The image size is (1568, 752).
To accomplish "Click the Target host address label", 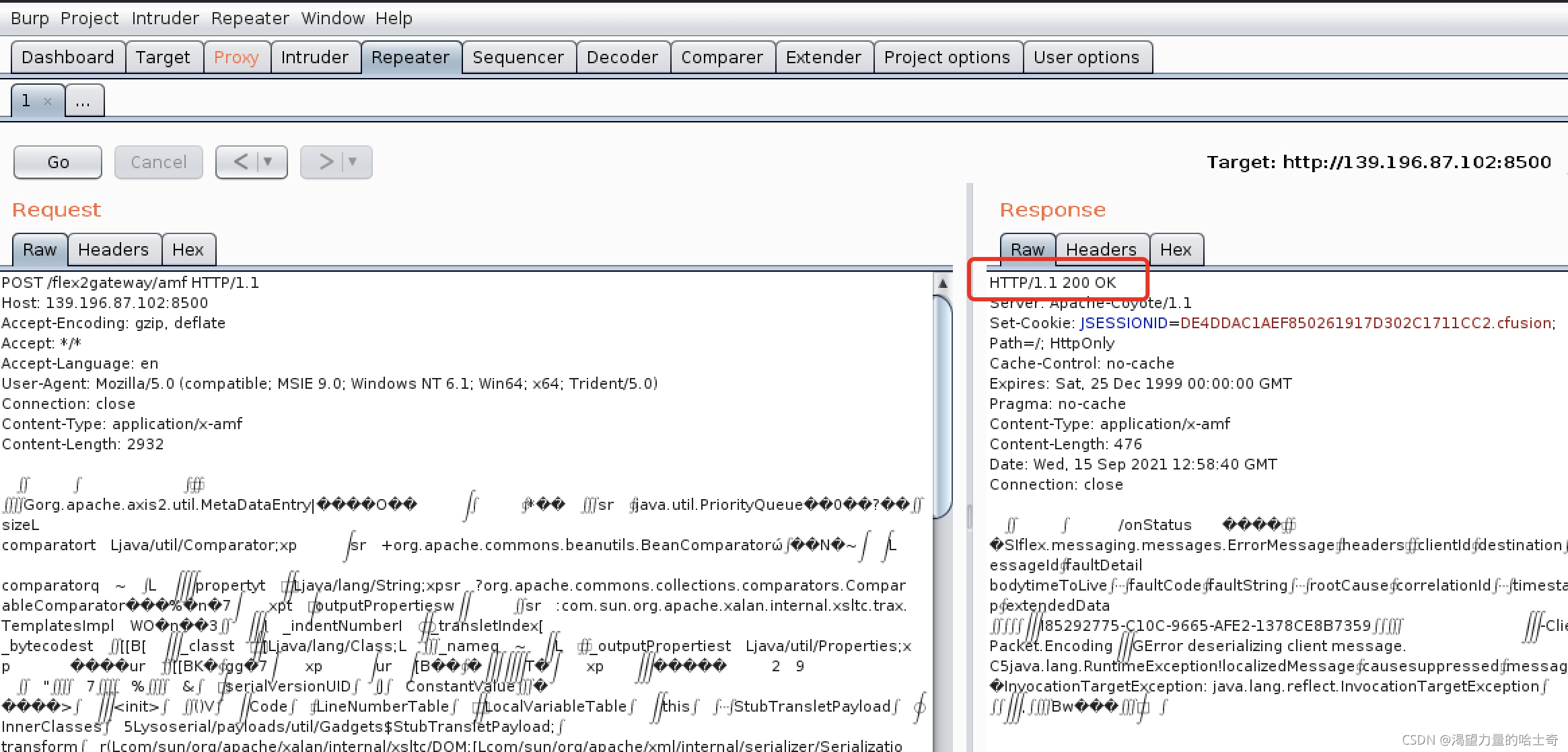I will pos(1379,162).
